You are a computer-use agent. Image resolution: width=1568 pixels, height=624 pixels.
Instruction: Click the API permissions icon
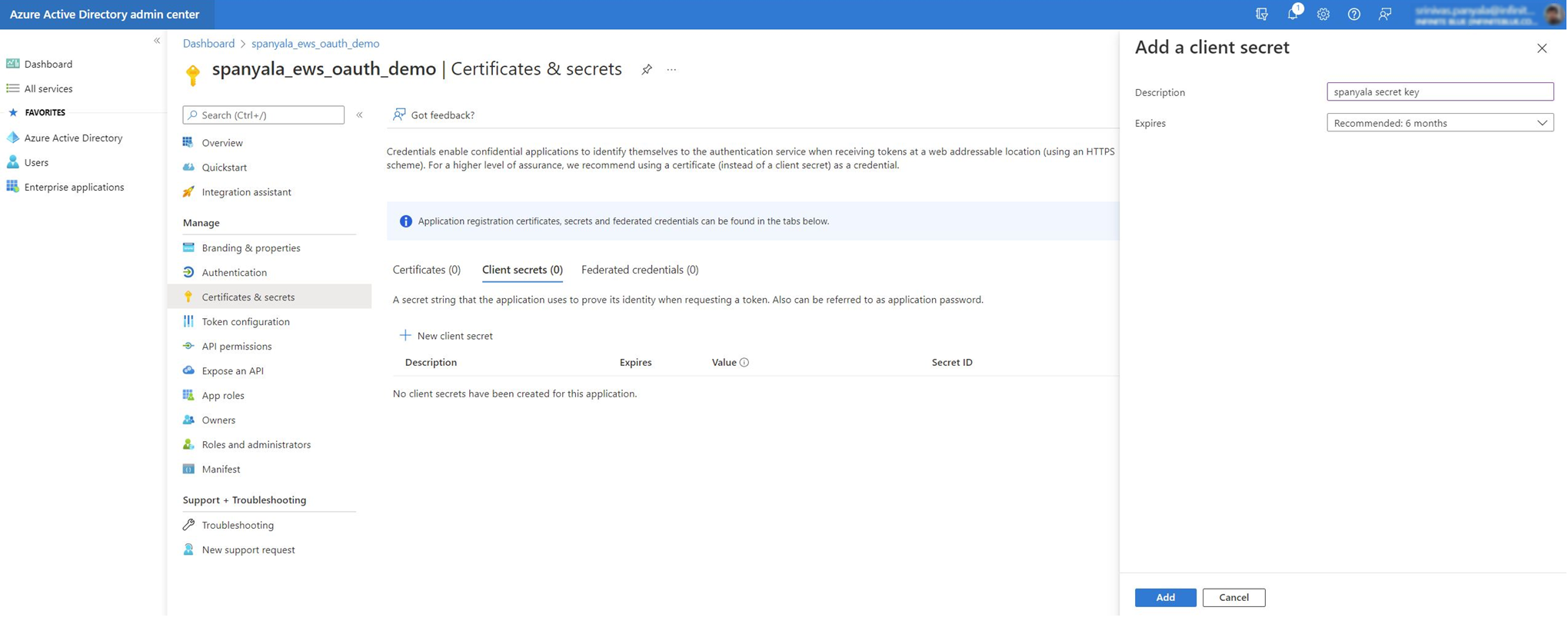pyautogui.click(x=188, y=346)
